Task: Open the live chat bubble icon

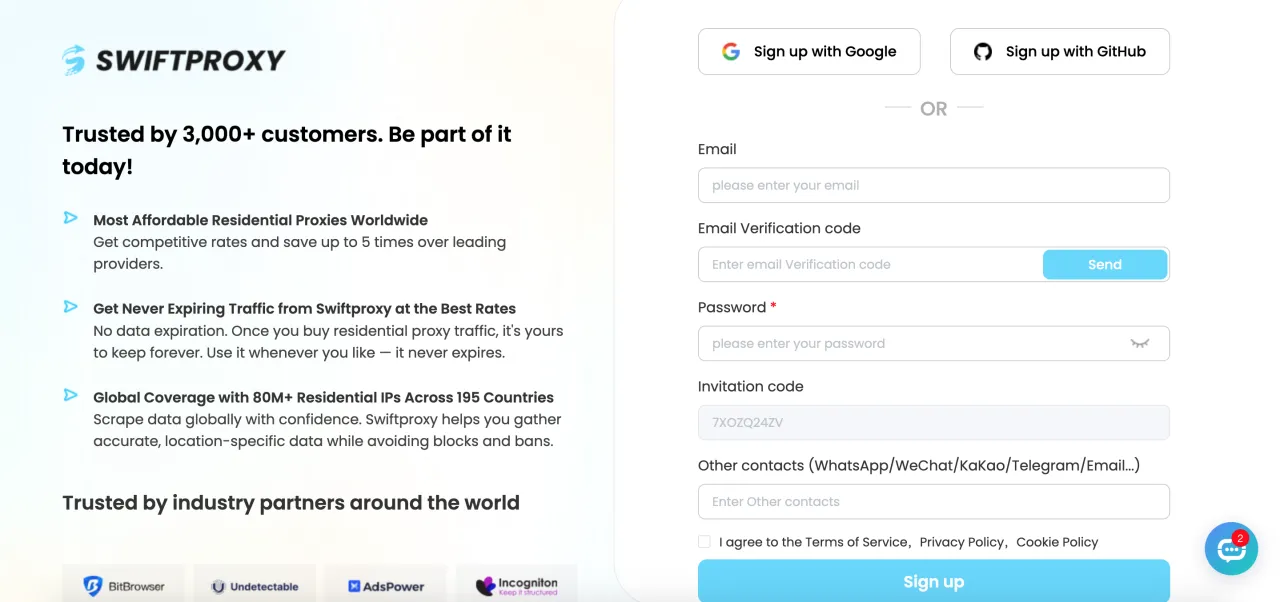Action: coord(1229,548)
